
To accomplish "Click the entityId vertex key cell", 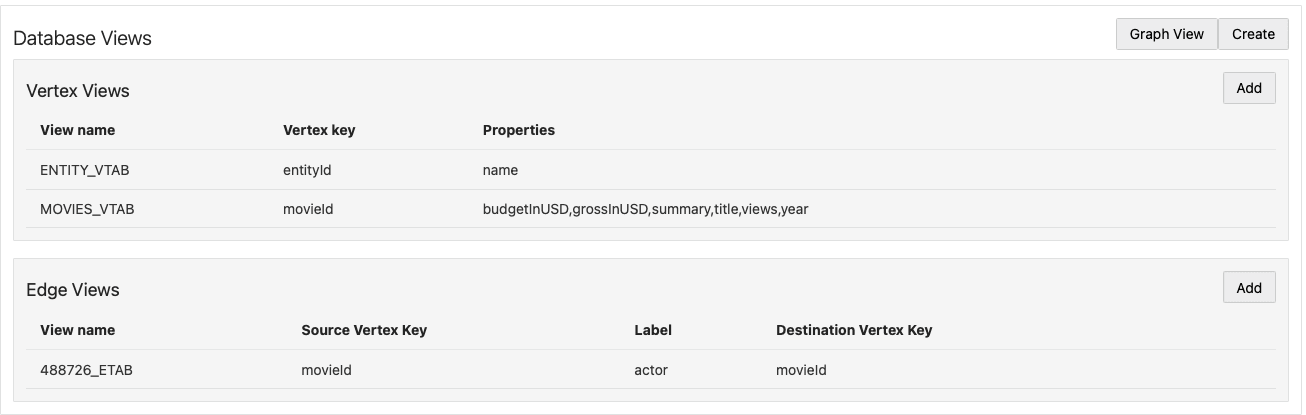I will click(307, 170).
